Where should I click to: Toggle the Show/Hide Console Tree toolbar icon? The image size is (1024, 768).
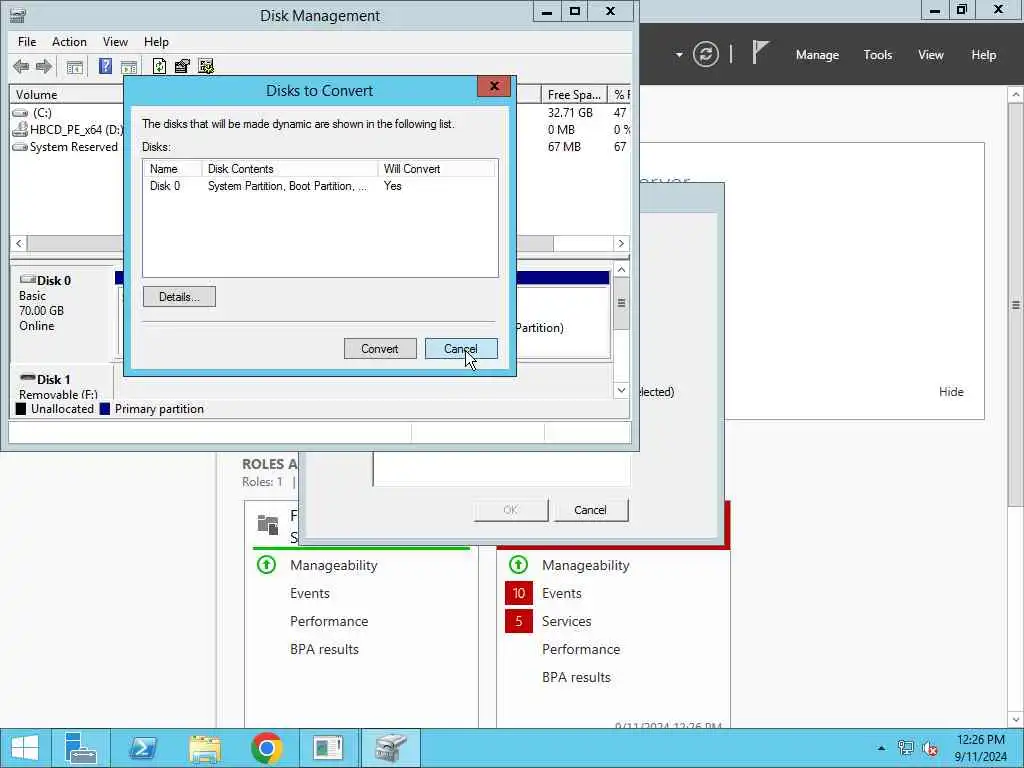pos(74,67)
